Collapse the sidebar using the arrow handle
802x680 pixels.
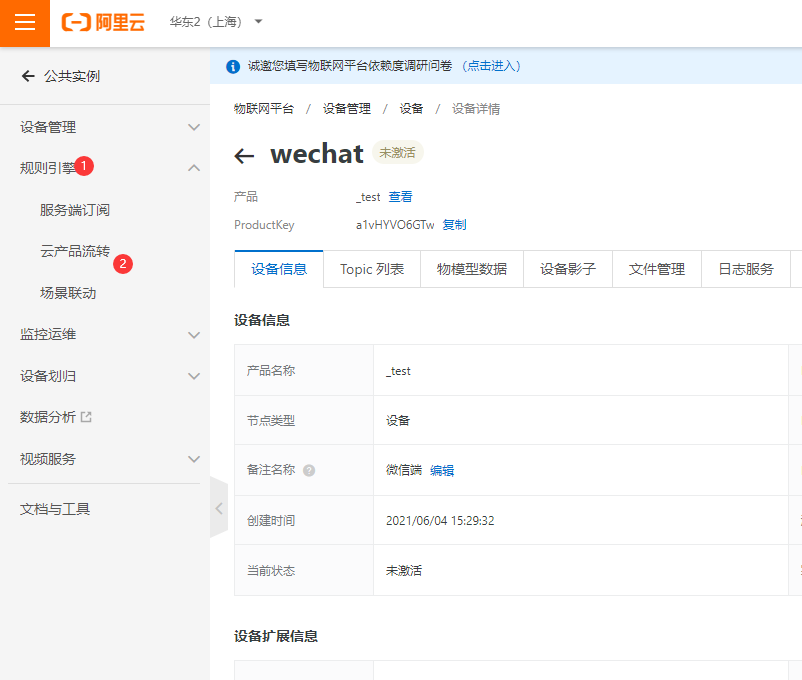219,508
